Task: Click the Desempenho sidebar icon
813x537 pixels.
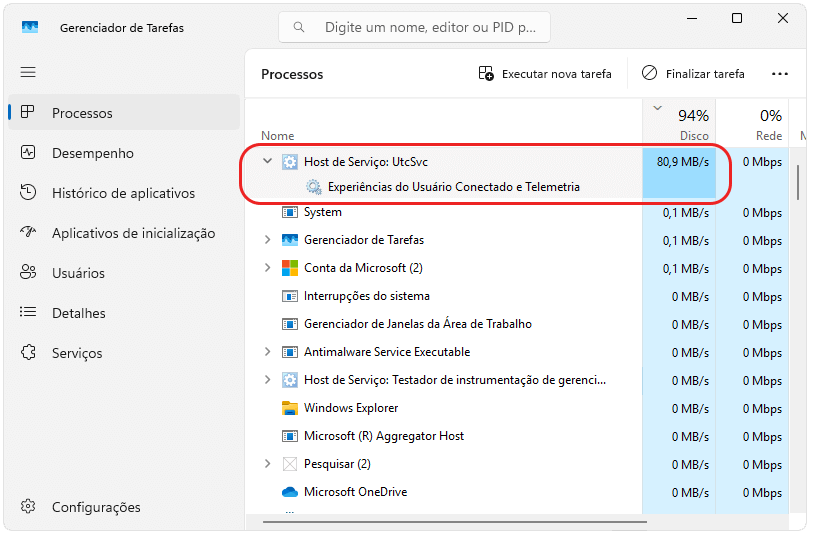Action: (x=27, y=152)
